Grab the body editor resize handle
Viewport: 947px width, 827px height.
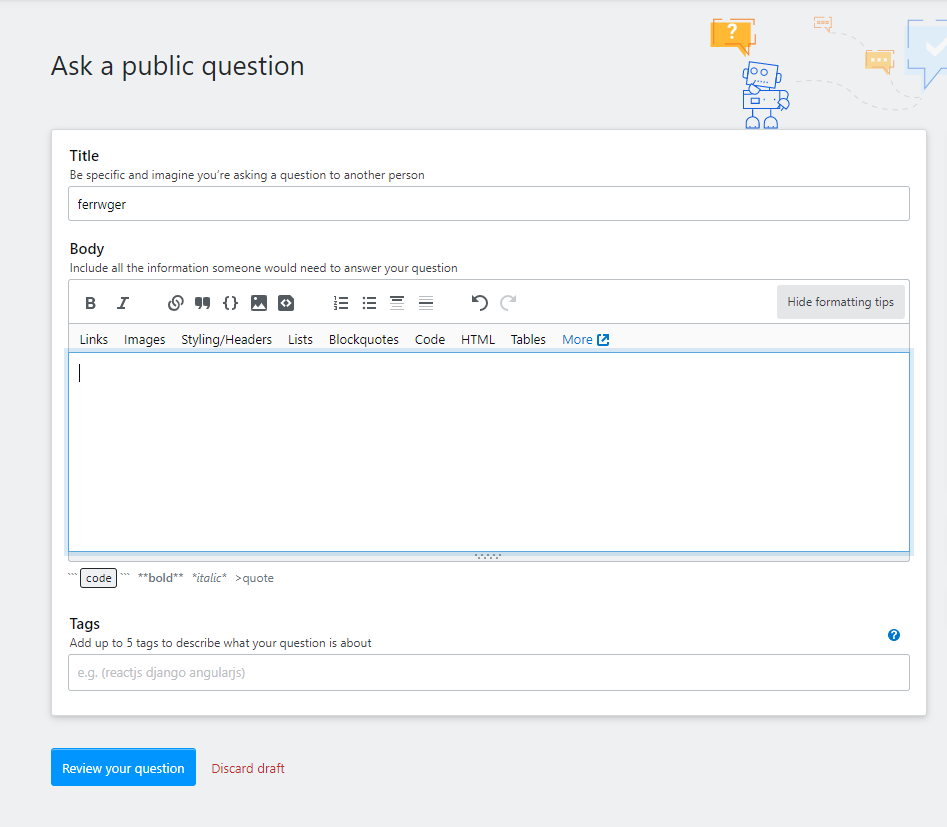coord(488,556)
